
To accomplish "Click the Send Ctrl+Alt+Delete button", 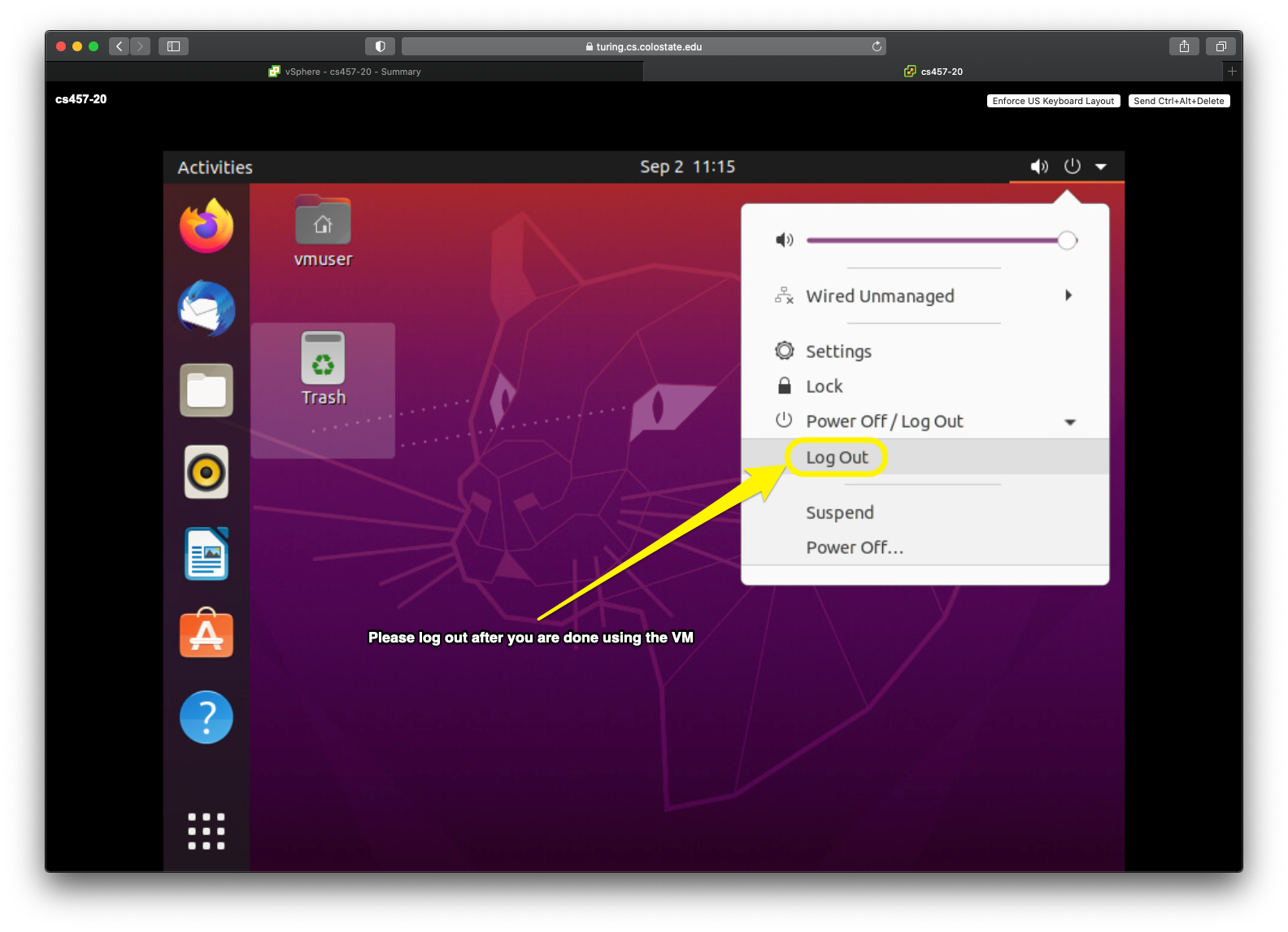I will pos(1178,101).
